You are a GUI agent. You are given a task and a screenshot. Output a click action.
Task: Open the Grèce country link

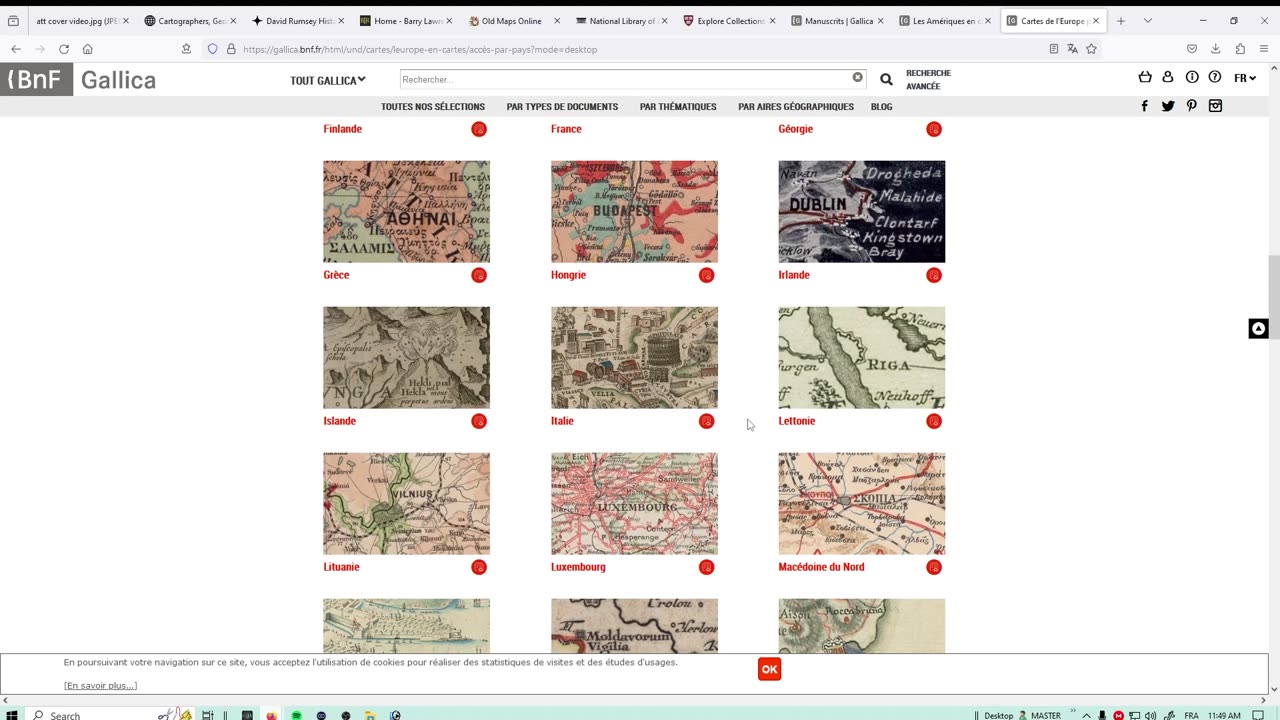click(x=336, y=275)
